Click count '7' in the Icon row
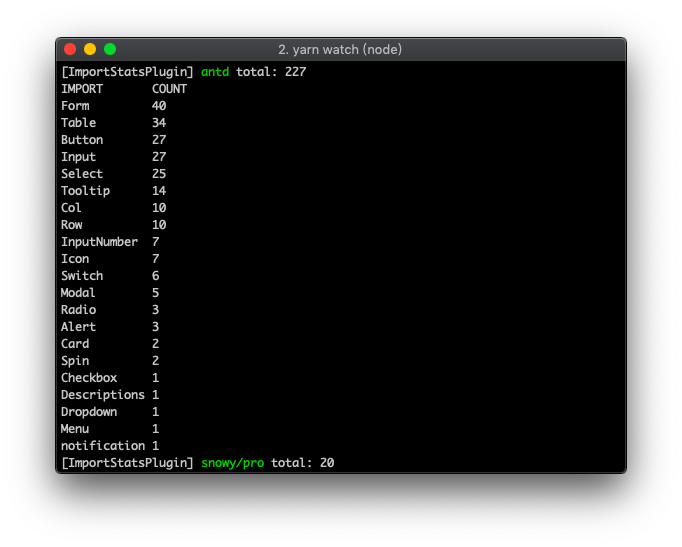The image size is (682, 547). tap(155, 259)
